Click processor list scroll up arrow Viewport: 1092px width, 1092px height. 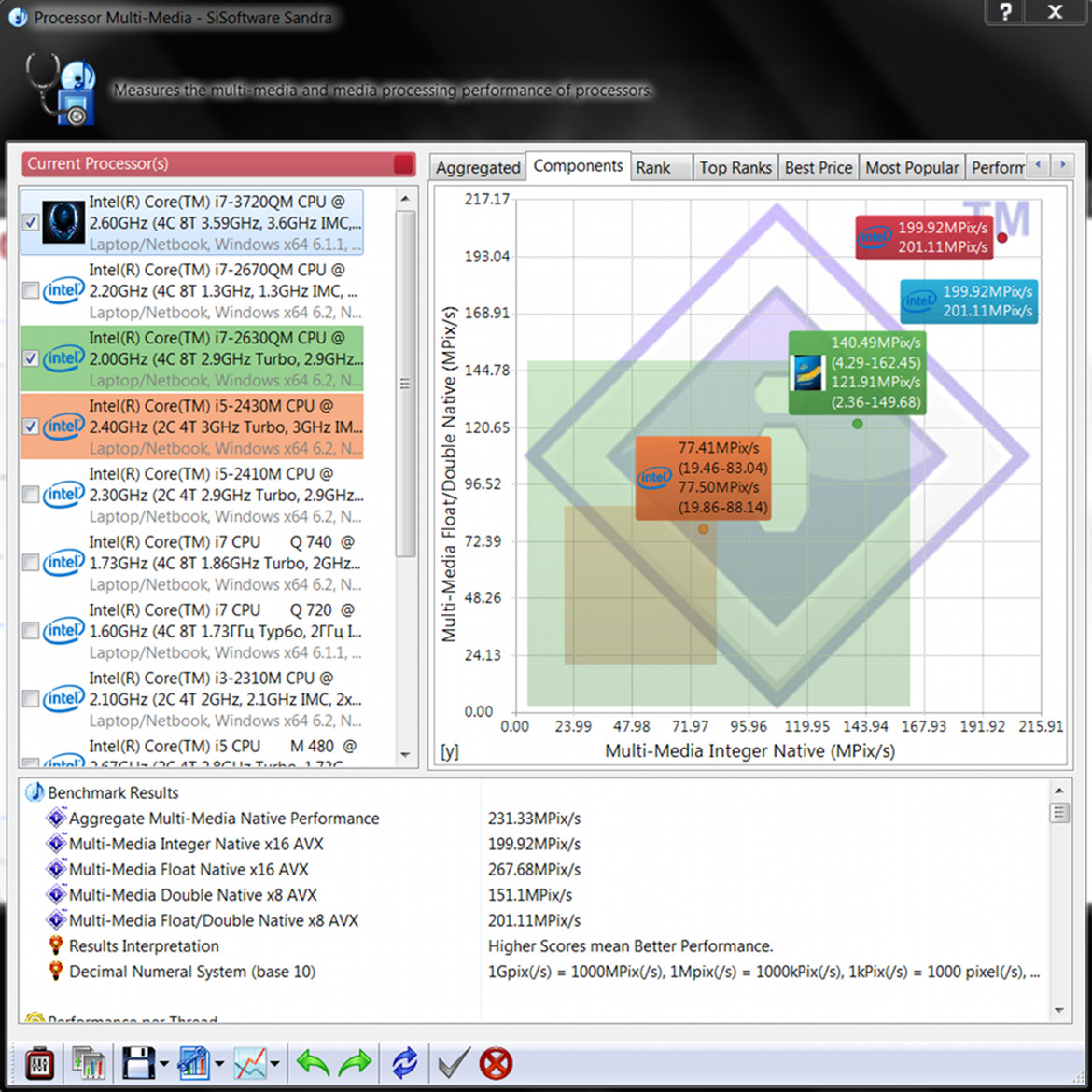point(405,199)
